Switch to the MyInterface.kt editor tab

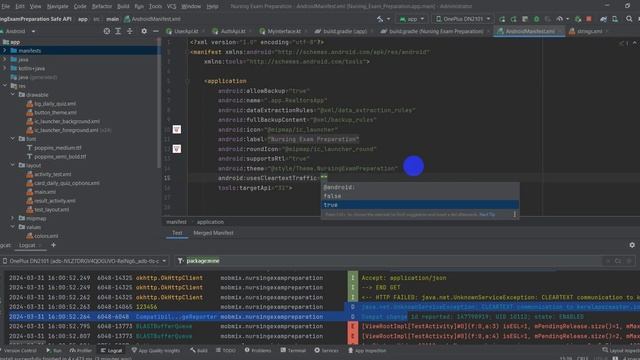(x=281, y=31)
